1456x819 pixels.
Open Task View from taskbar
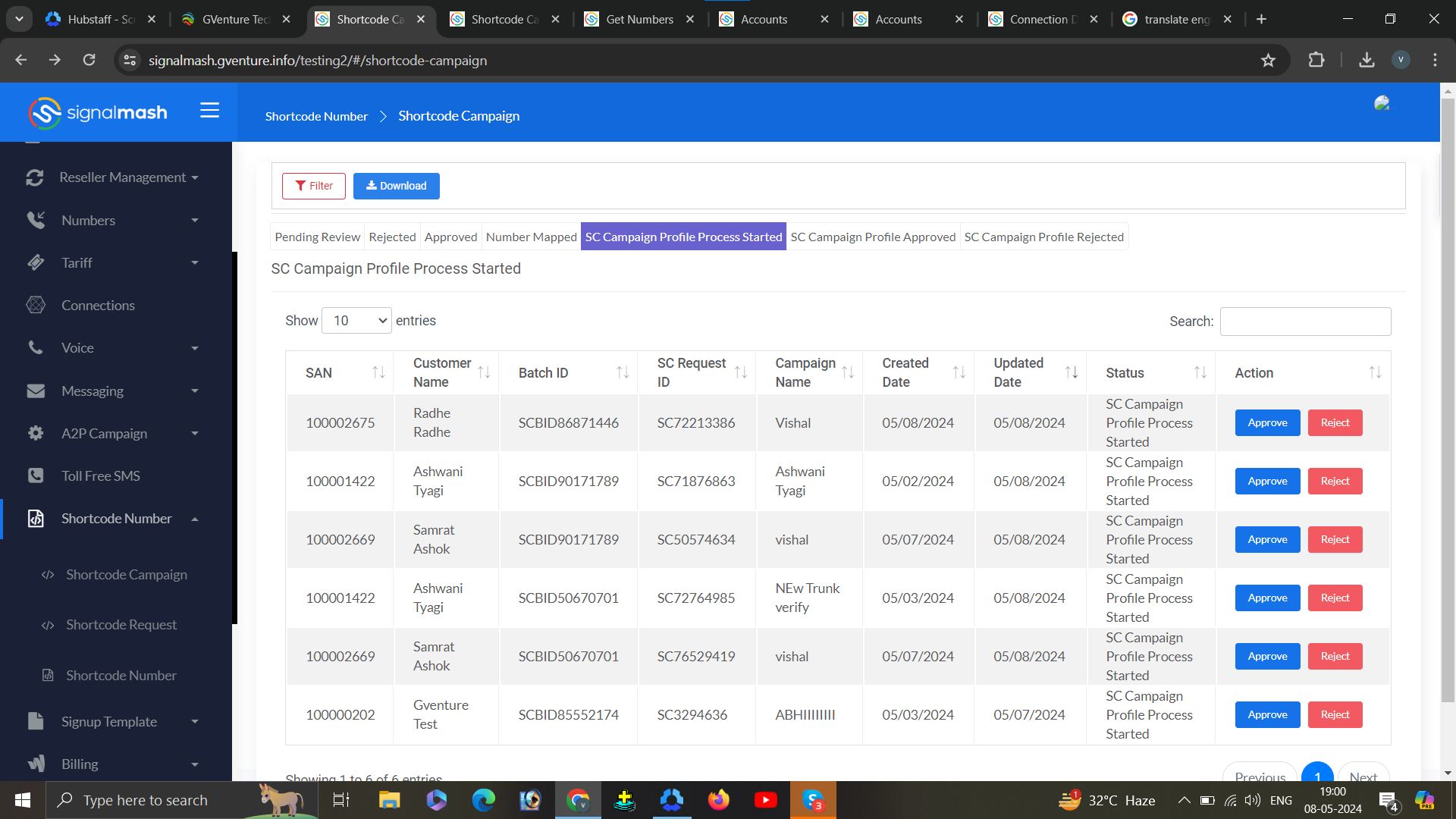tap(341, 800)
